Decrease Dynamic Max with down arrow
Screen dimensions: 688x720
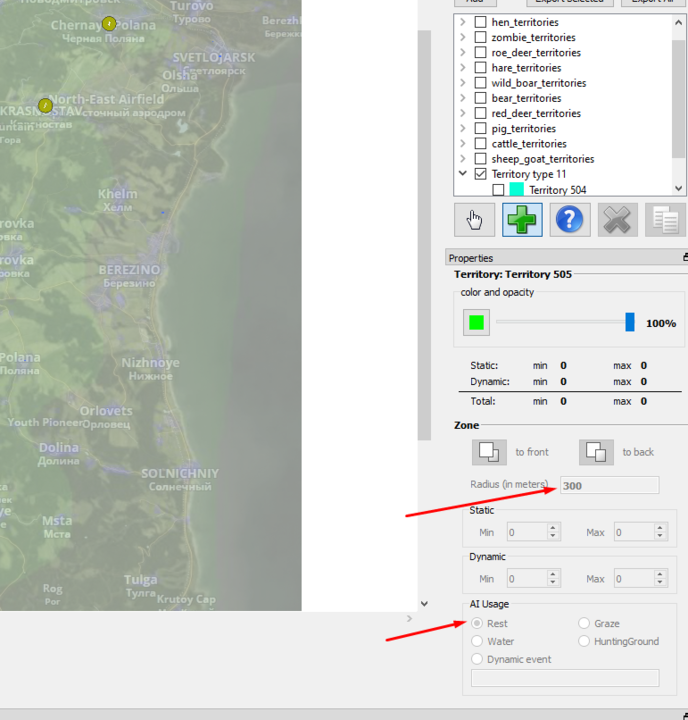(x=660, y=583)
